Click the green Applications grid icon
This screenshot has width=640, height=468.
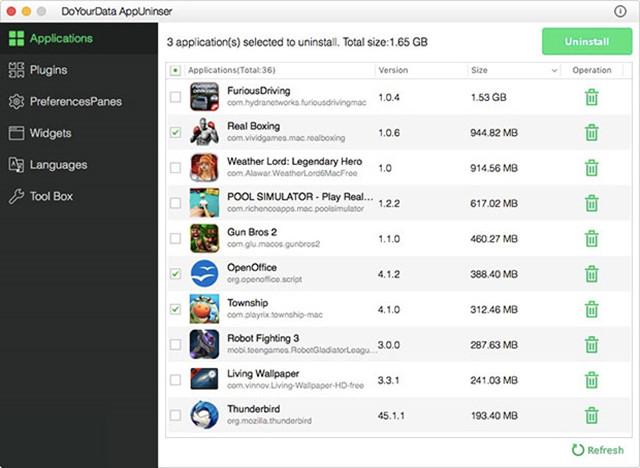pyautogui.click(x=16, y=38)
